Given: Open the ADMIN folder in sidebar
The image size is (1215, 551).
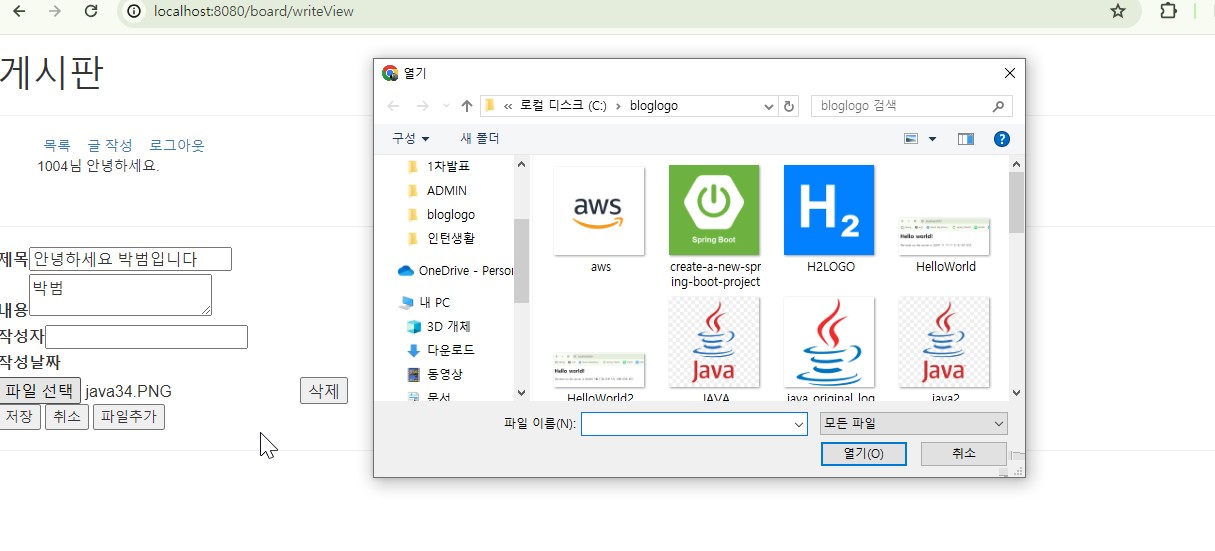Looking at the screenshot, I should tap(436, 190).
